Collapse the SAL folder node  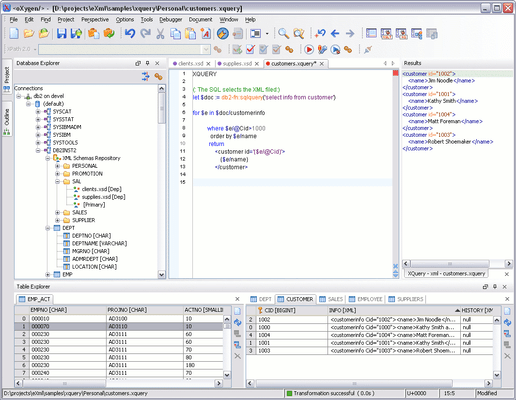57,182
